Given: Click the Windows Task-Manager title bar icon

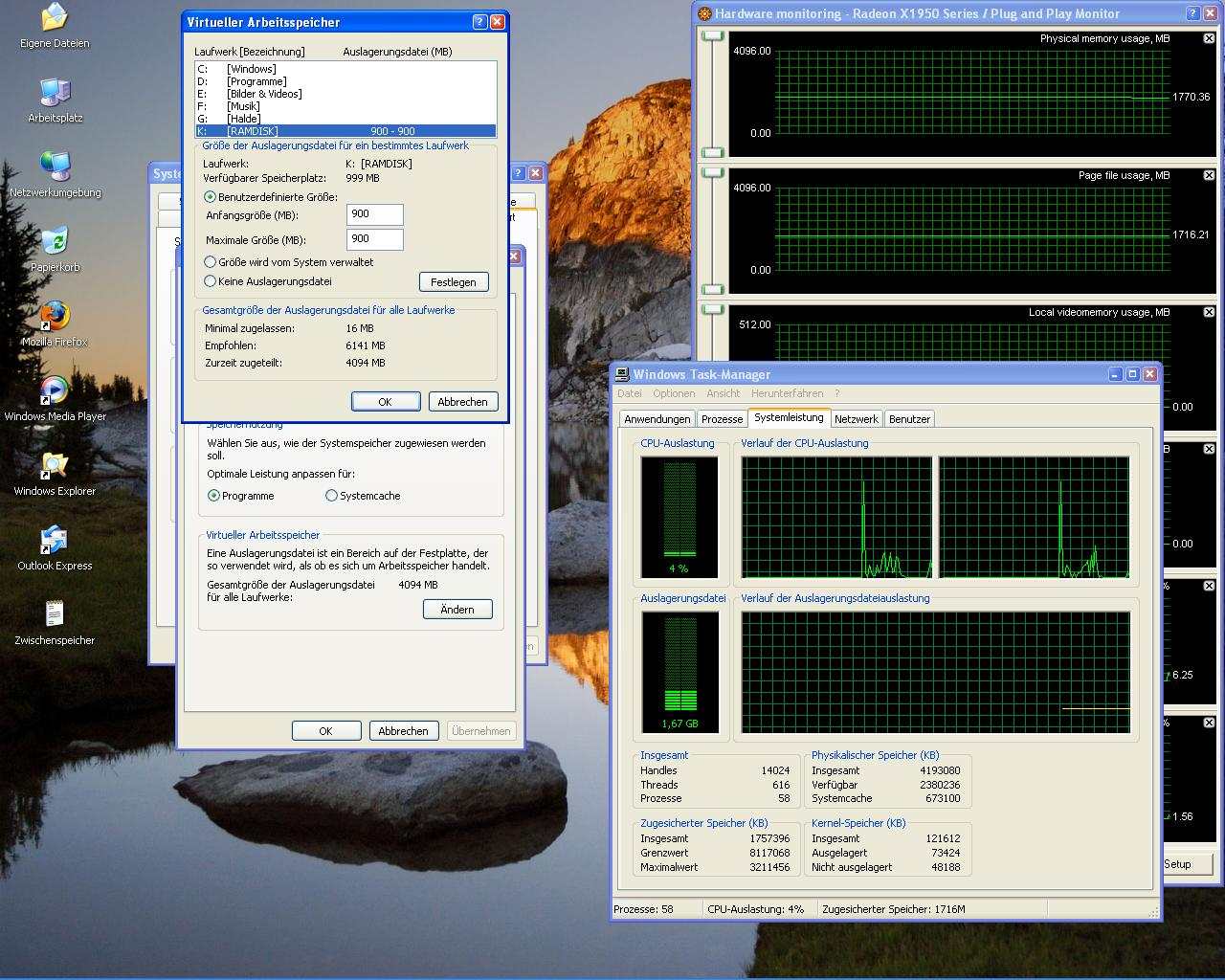Looking at the screenshot, I should [x=622, y=374].
